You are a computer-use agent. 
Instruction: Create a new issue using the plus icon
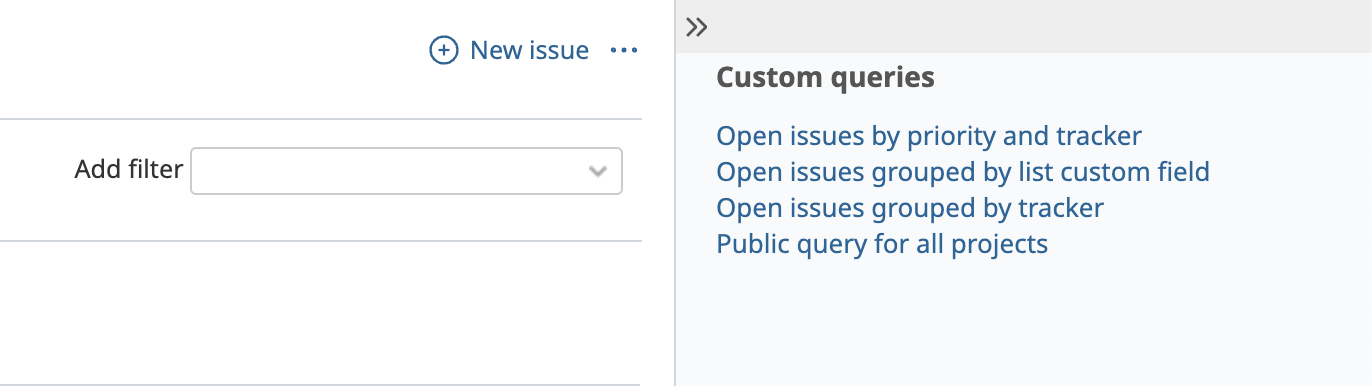click(x=443, y=50)
